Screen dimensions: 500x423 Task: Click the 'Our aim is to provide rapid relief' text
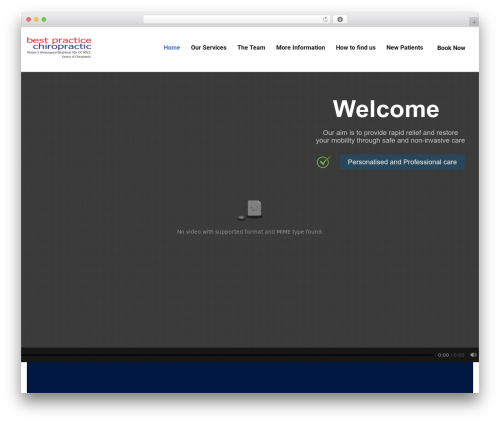(390, 137)
